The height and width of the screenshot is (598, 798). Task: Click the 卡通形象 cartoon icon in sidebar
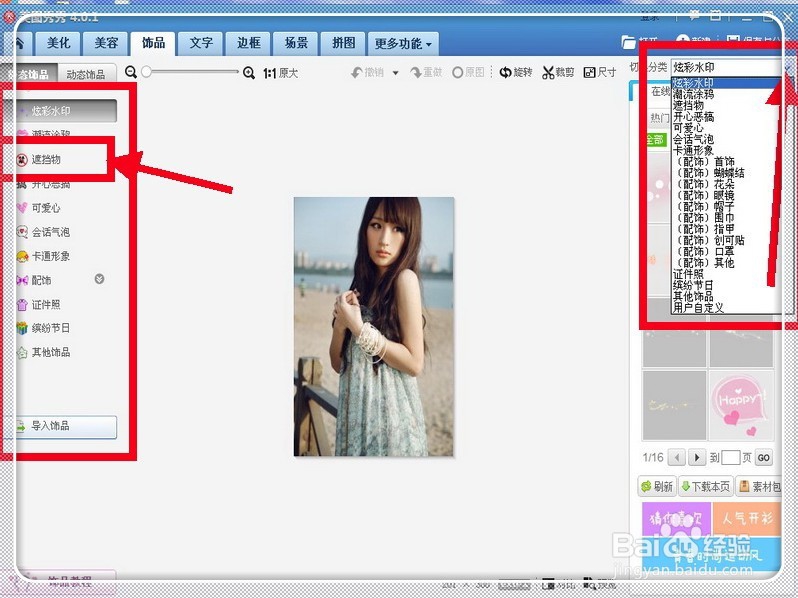22,256
